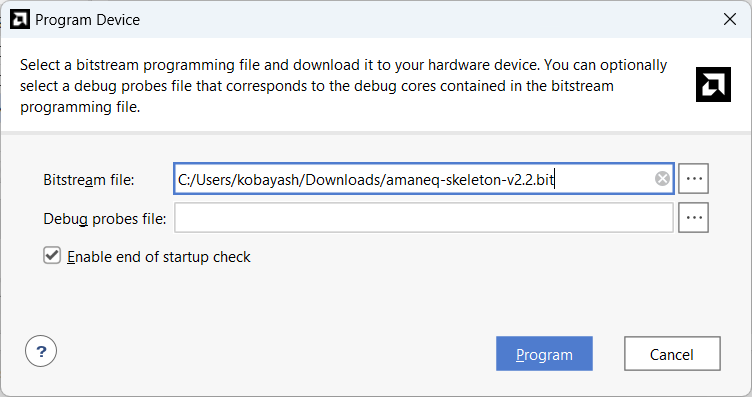Start programming with the Program button
The width and height of the screenshot is (752, 397).
click(x=544, y=354)
